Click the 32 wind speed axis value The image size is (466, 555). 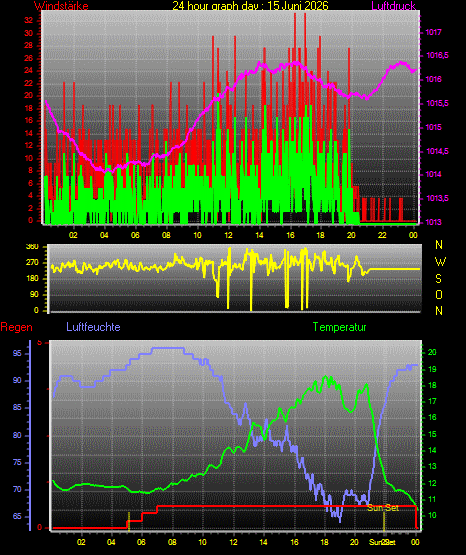pos(29,21)
